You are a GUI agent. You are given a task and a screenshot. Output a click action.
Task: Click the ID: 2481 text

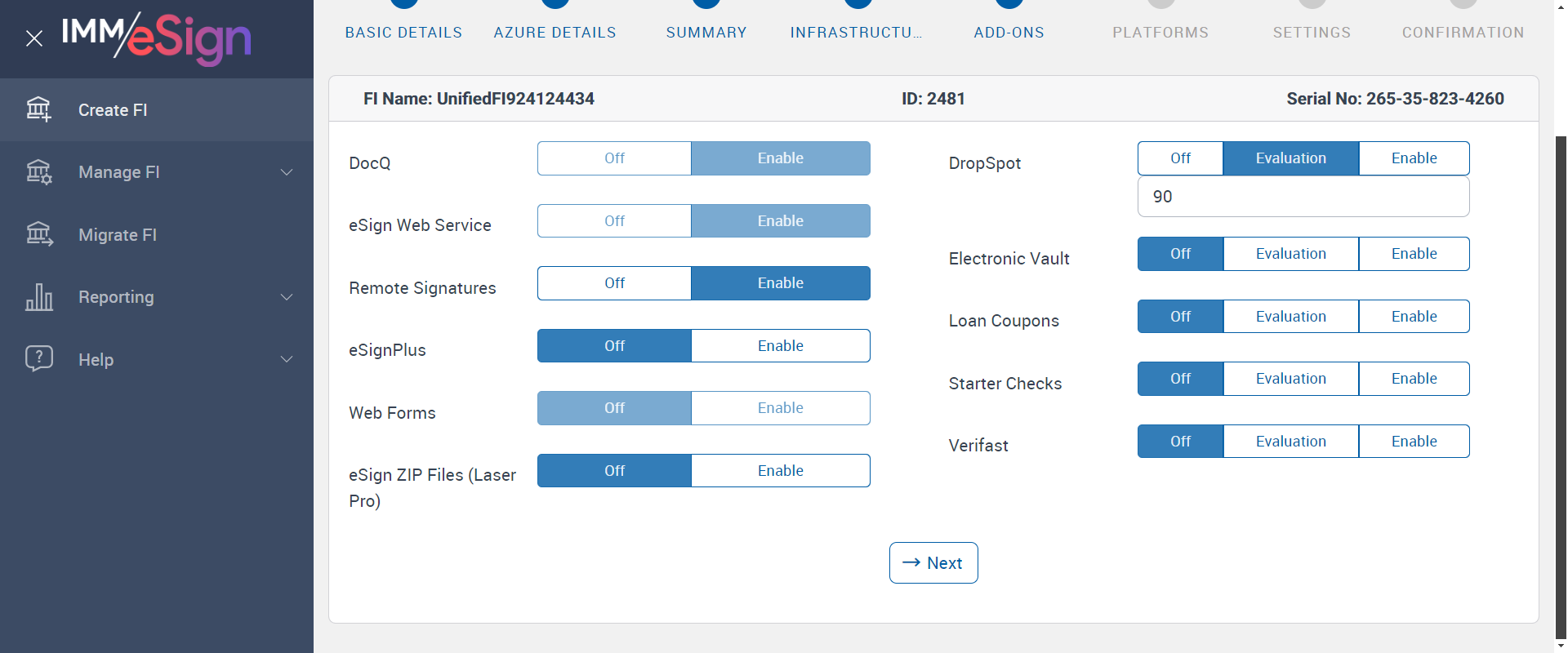point(933,99)
